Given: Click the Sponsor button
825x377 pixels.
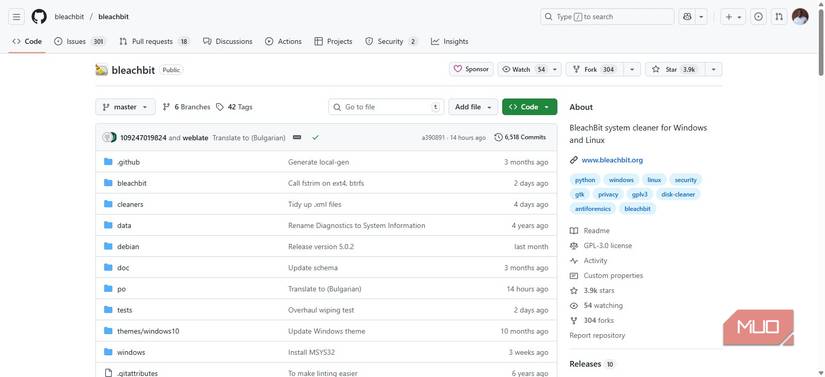Looking at the screenshot, I should pos(471,69).
